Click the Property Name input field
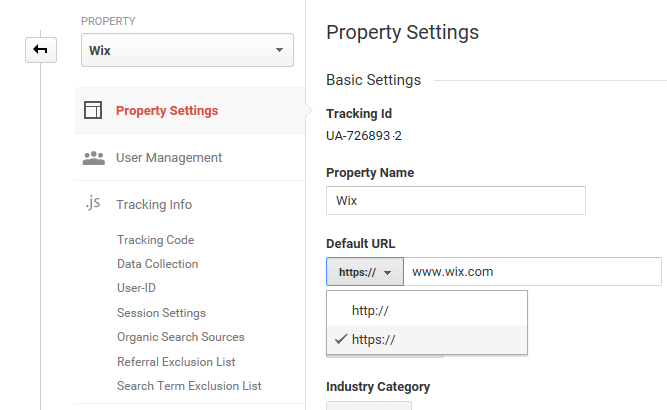Viewport: 667px width, 410px height. [456, 200]
